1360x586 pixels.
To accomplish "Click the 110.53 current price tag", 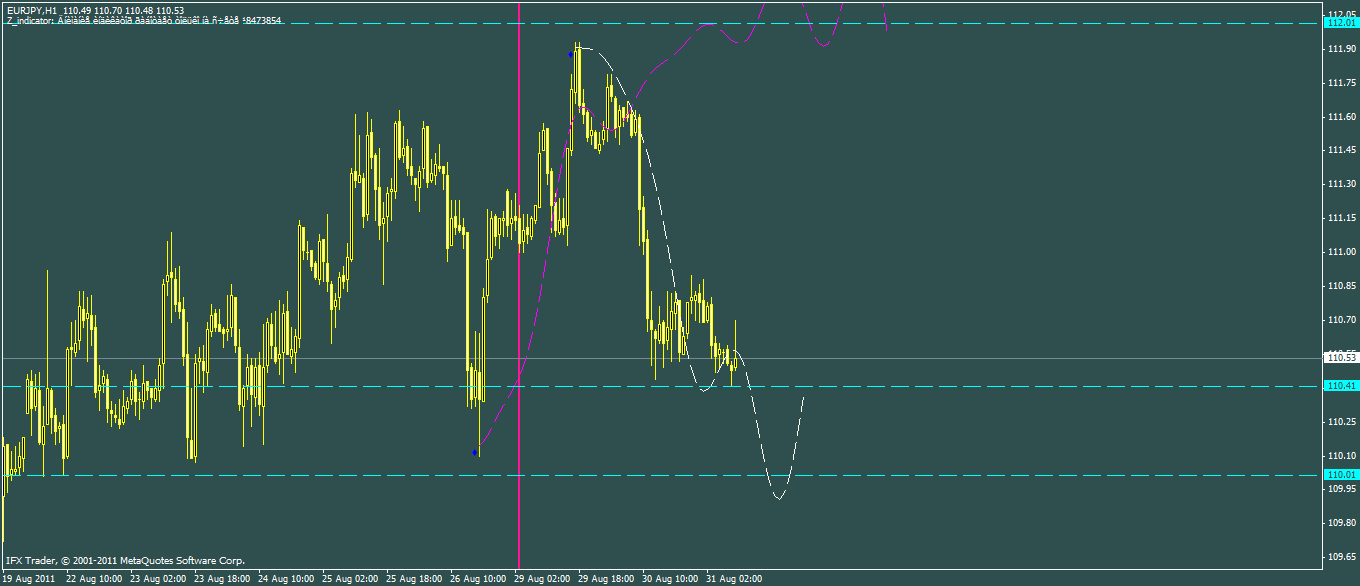I will pyautogui.click(x=1340, y=357).
